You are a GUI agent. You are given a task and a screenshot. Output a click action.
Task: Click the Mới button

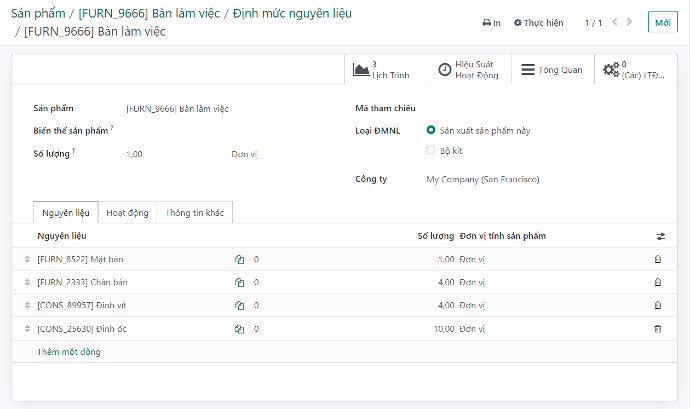[x=661, y=22]
